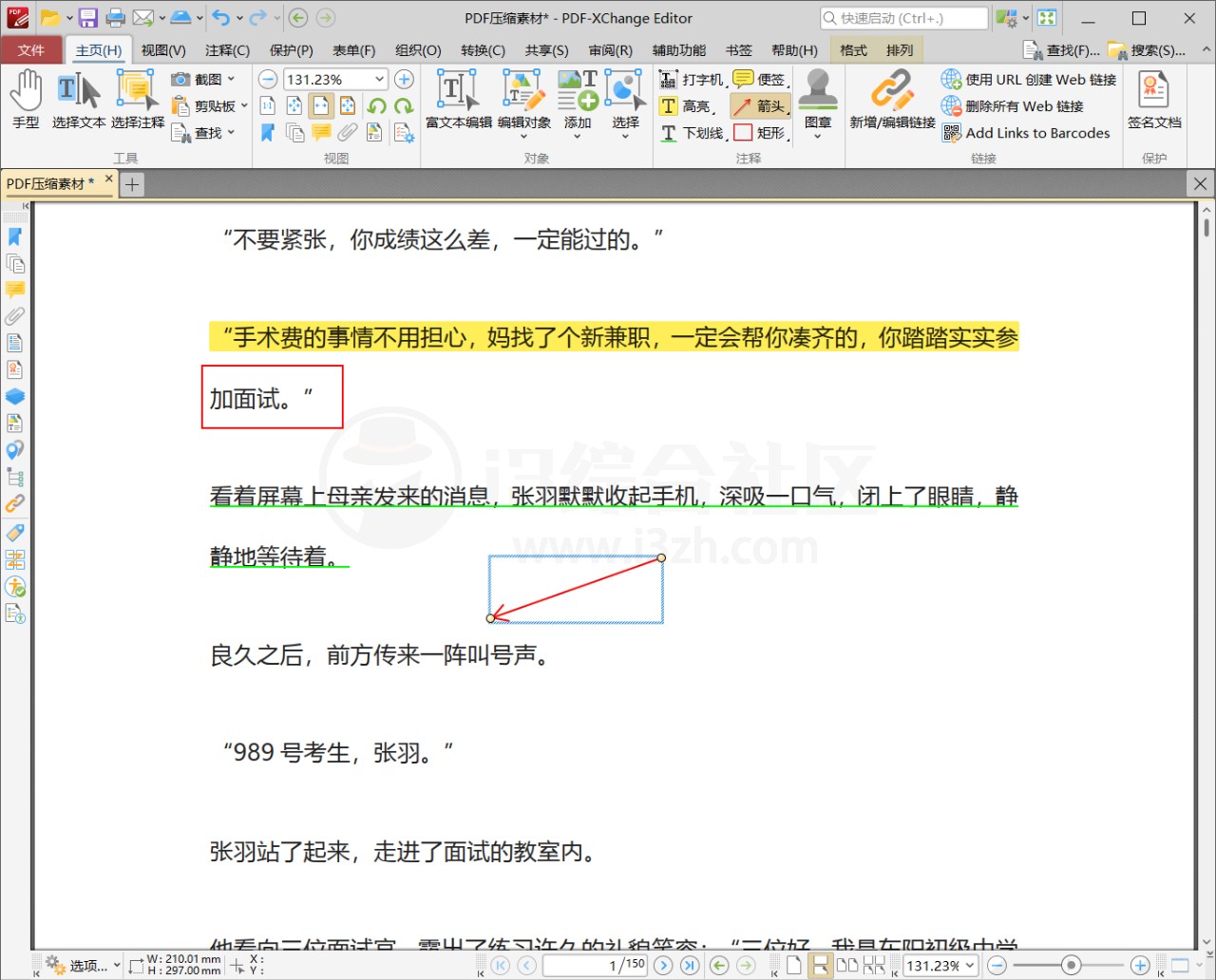
Task: Open the Bookmarks pane from left sidebar
Action: 15,236
